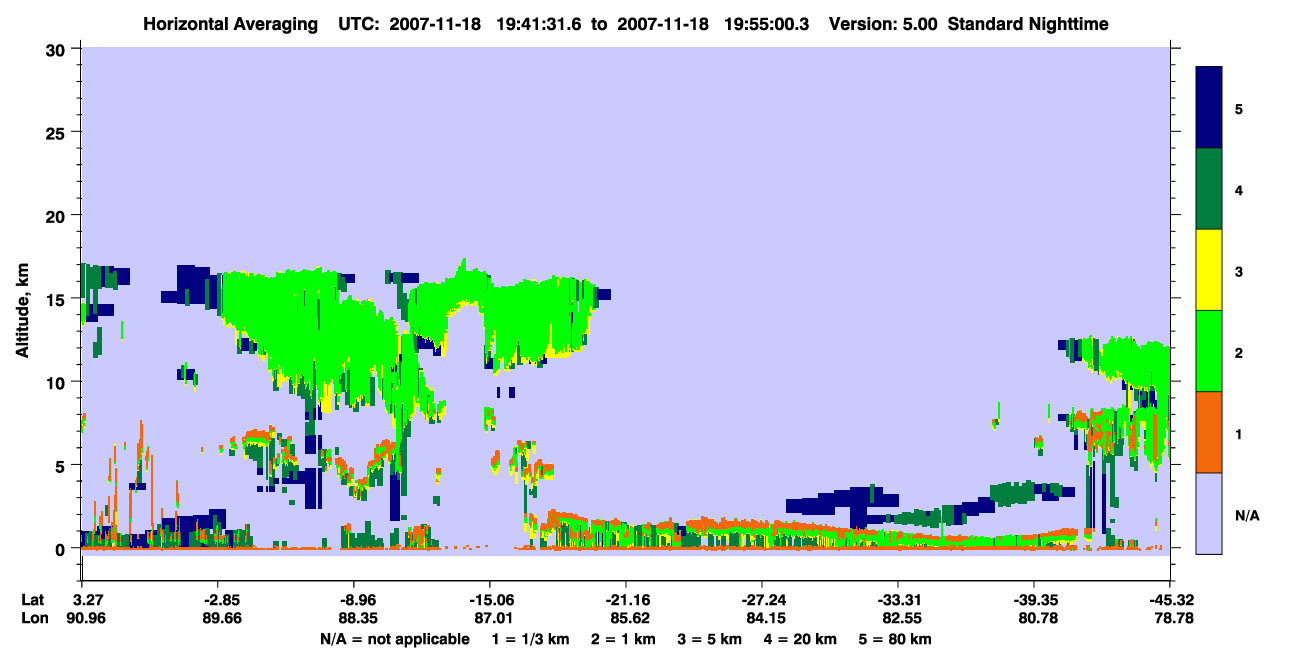Click the 'Lon' row label
The height and width of the screenshot is (667, 1300).
(x=34, y=618)
